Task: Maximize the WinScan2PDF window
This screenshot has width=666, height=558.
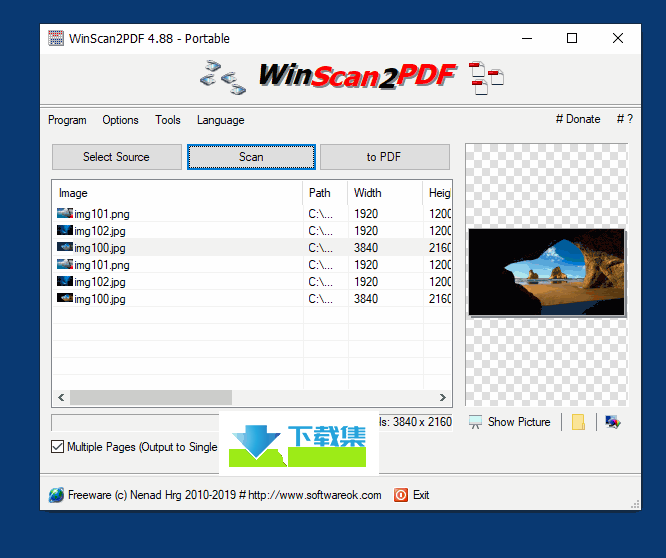Action: point(572,38)
